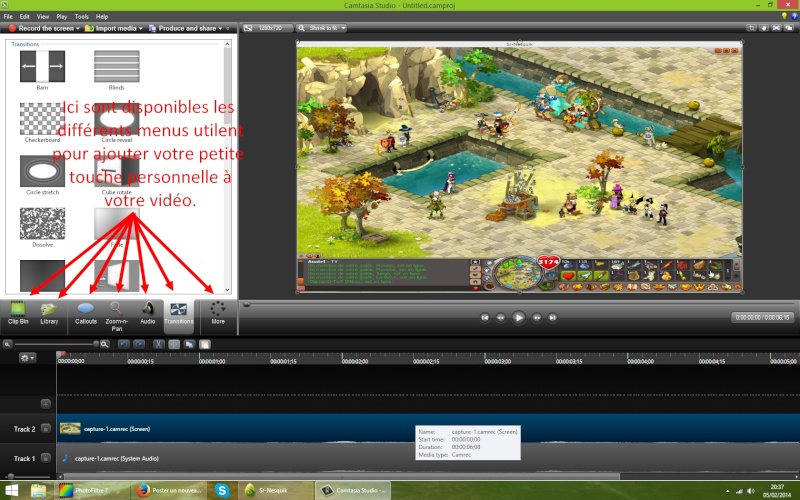Open the Zoom-n-Pan tab

click(116, 316)
